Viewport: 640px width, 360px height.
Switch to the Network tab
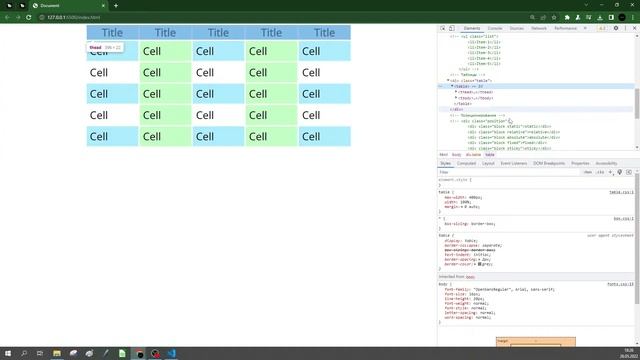(x=539, y=28)
